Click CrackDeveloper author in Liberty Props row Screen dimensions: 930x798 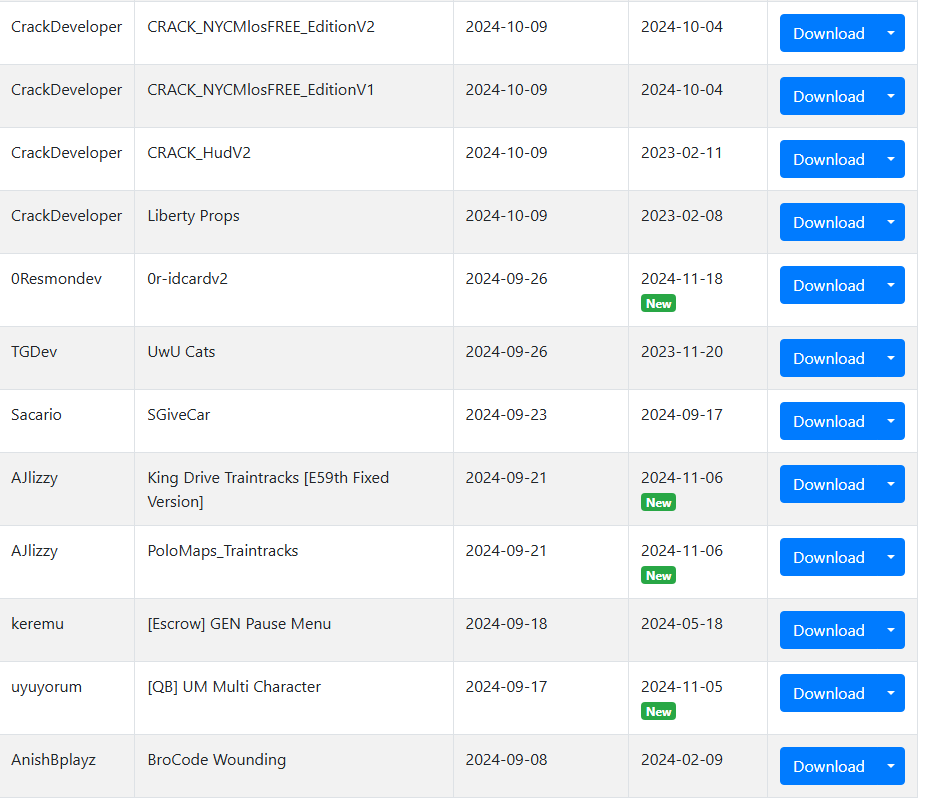[x=66, y=216]
